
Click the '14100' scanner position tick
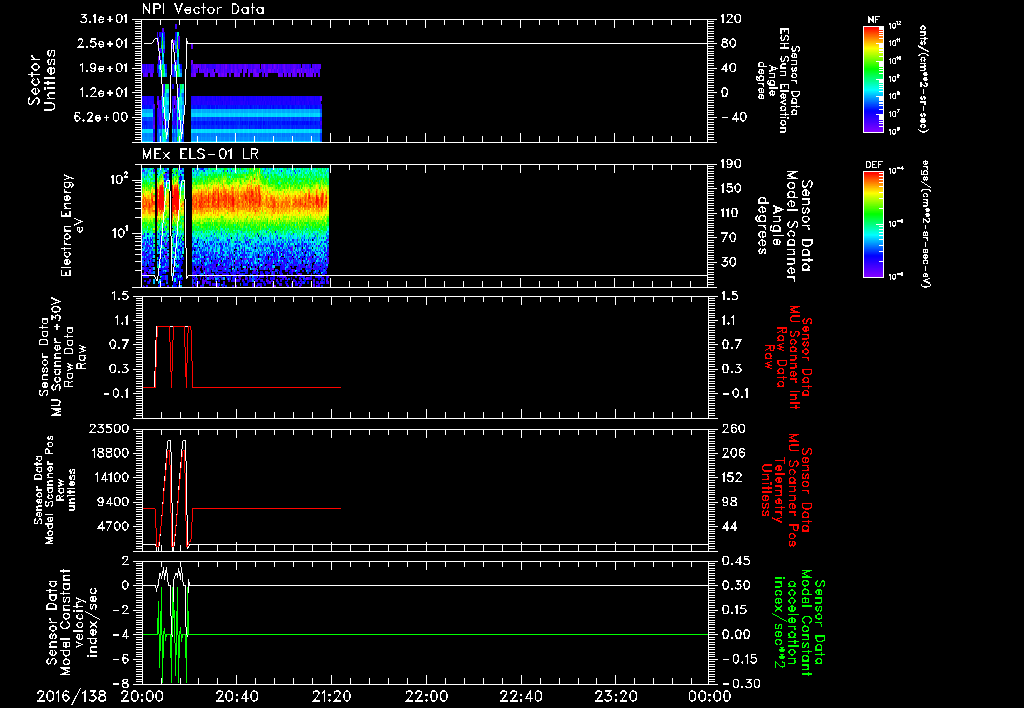(112, 477)
